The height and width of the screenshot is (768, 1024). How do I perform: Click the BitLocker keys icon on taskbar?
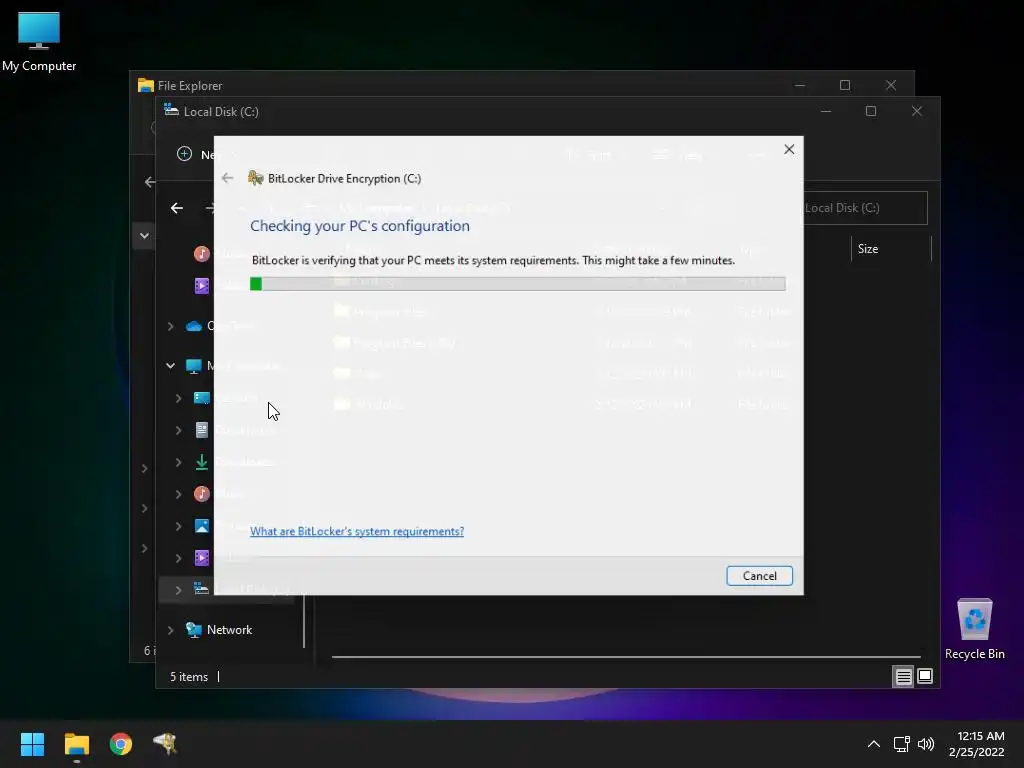[x=165, y=744]
